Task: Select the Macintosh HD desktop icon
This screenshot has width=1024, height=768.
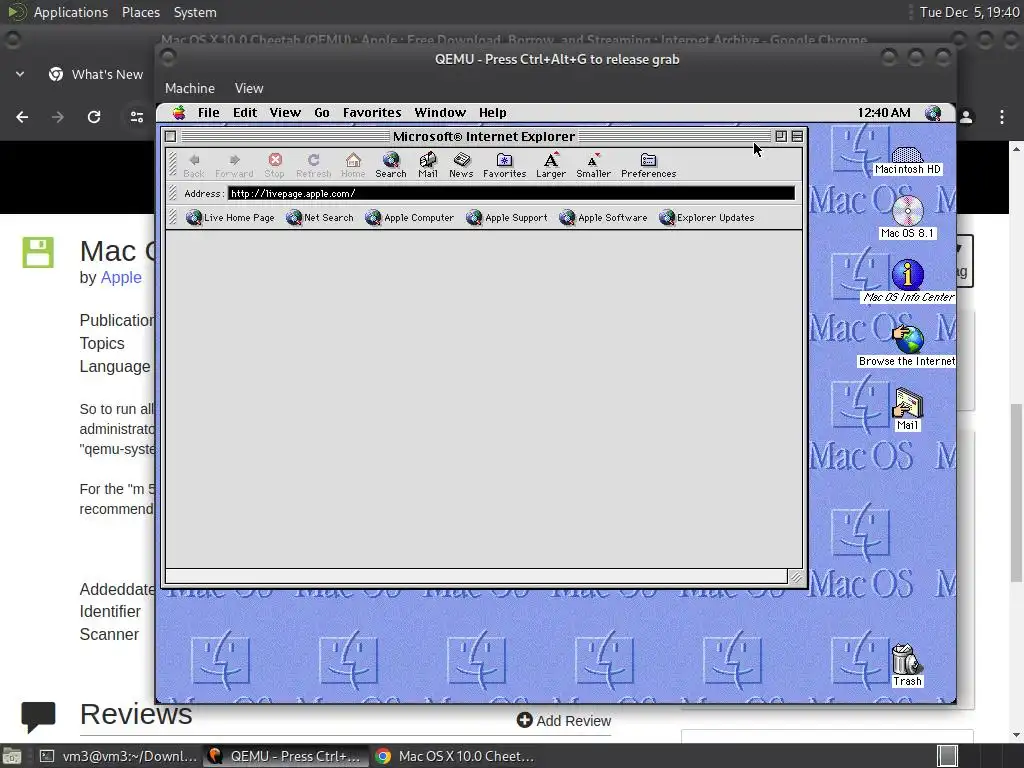Action: 908,160
